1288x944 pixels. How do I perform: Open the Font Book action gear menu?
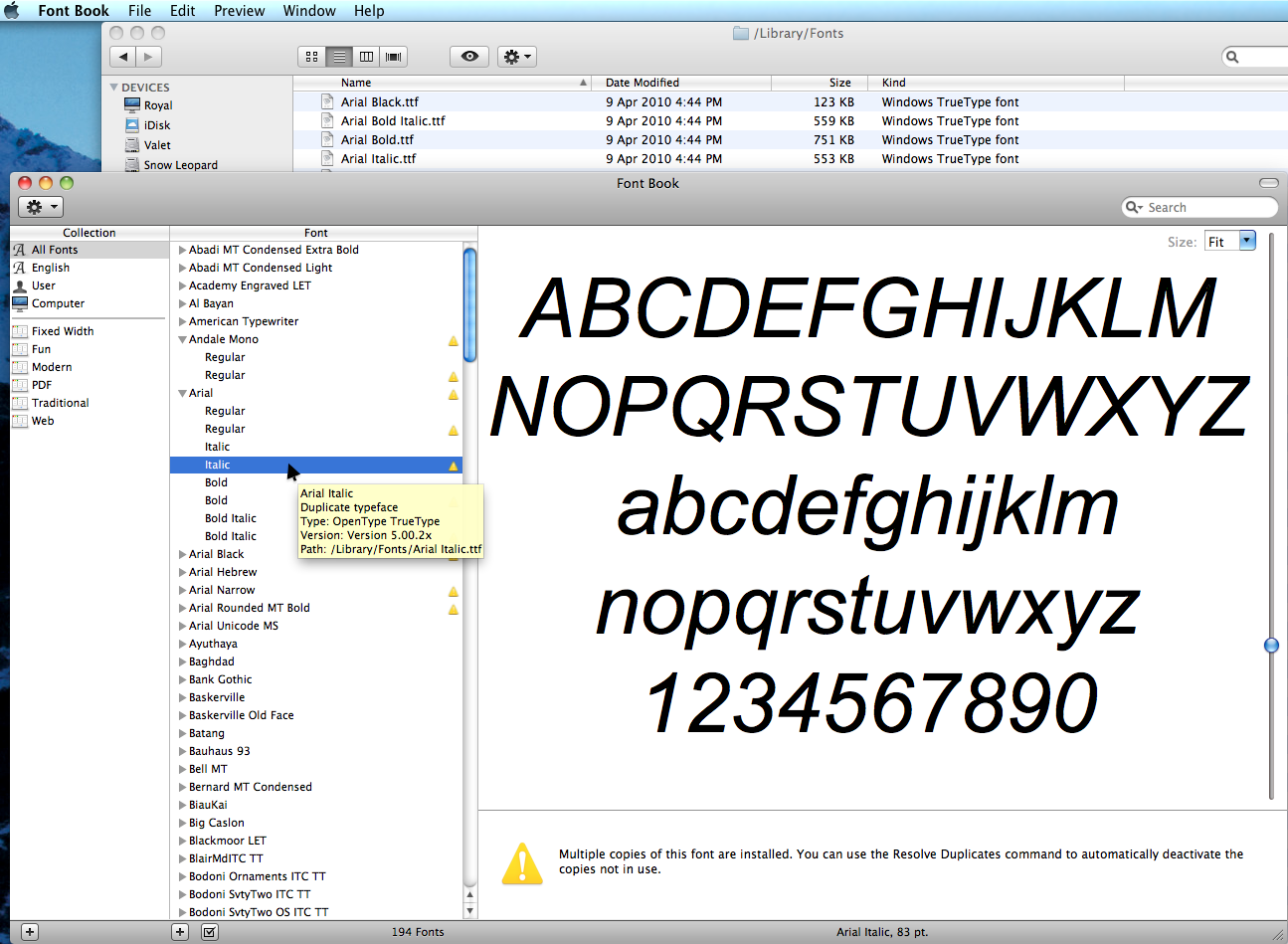coord(41,207)
